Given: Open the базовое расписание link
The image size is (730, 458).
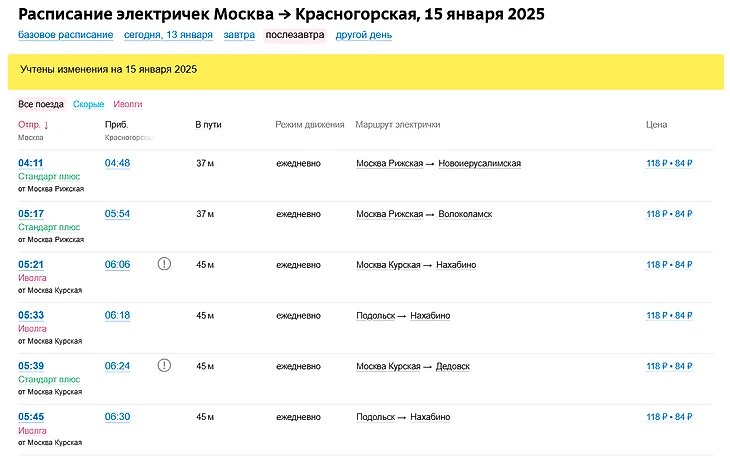Looking at the screenshot, I should coord(65,35).
